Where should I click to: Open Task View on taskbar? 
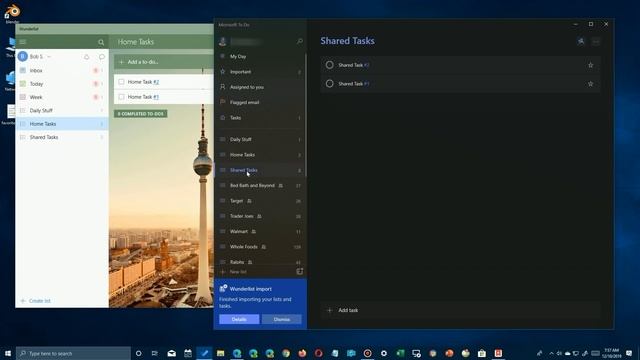point(155,353)
